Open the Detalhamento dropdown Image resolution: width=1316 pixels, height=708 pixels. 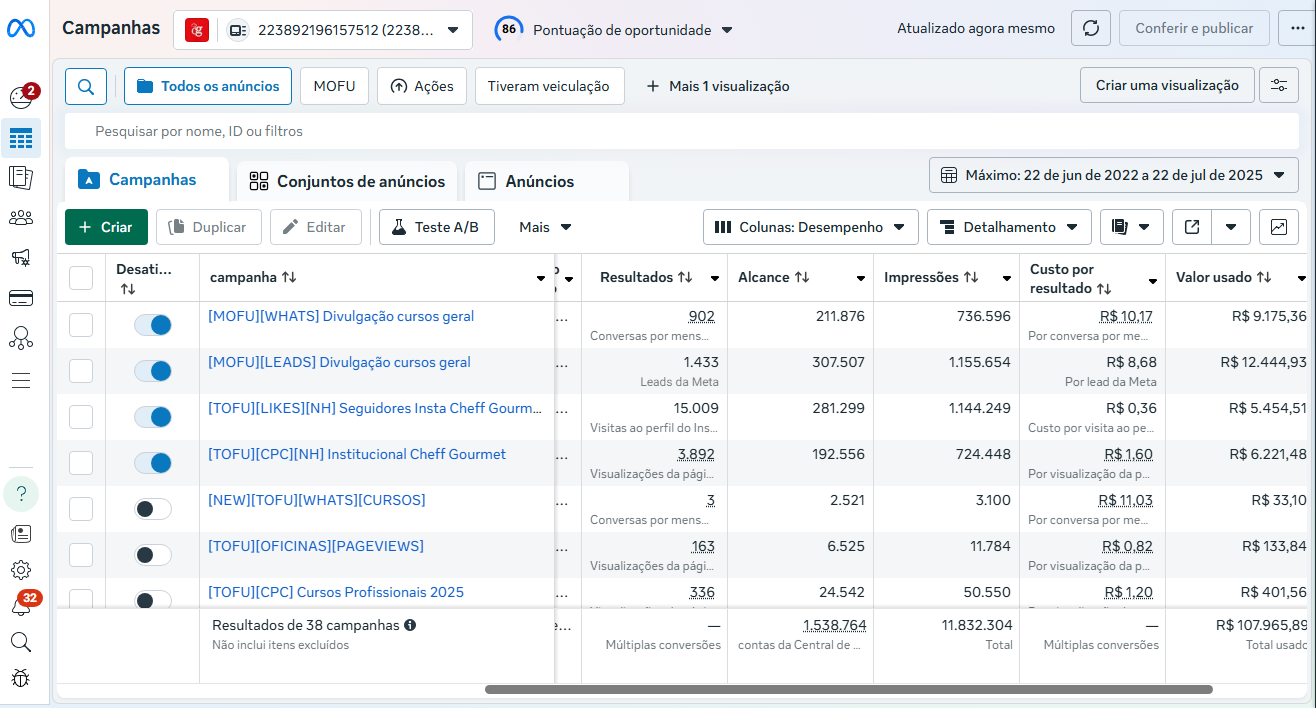(x=1008, y=227)
